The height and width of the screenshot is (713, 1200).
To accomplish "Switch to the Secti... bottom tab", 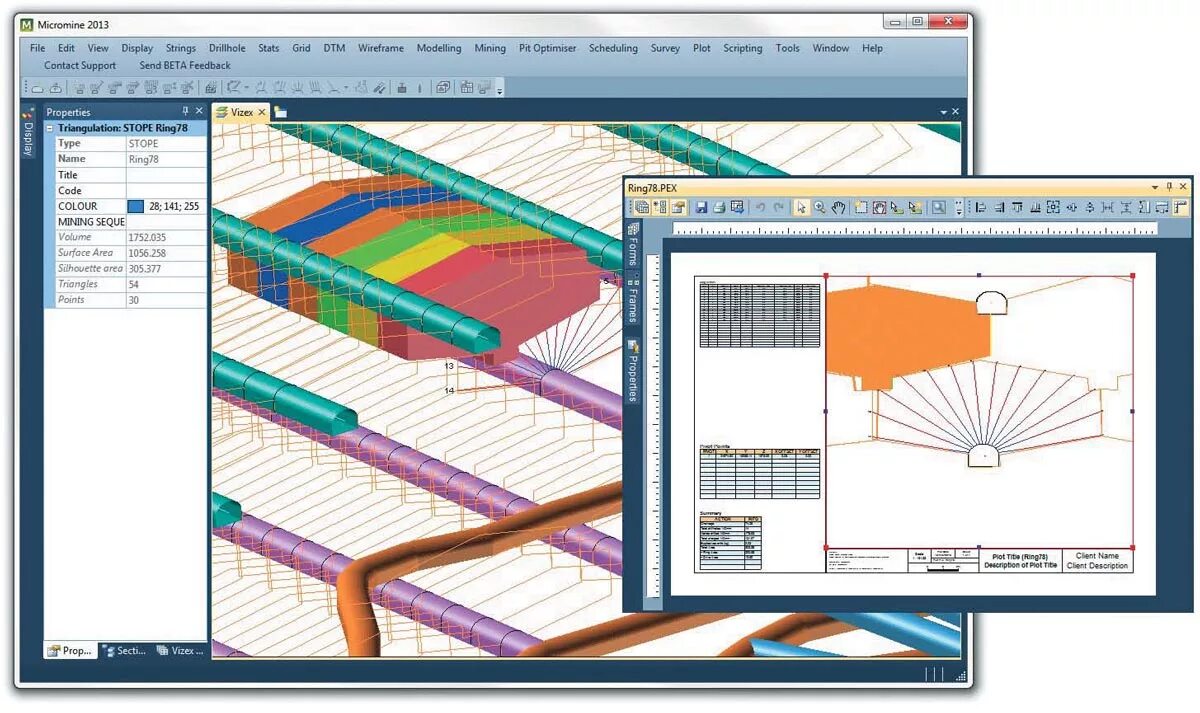I will coord(125,650).
